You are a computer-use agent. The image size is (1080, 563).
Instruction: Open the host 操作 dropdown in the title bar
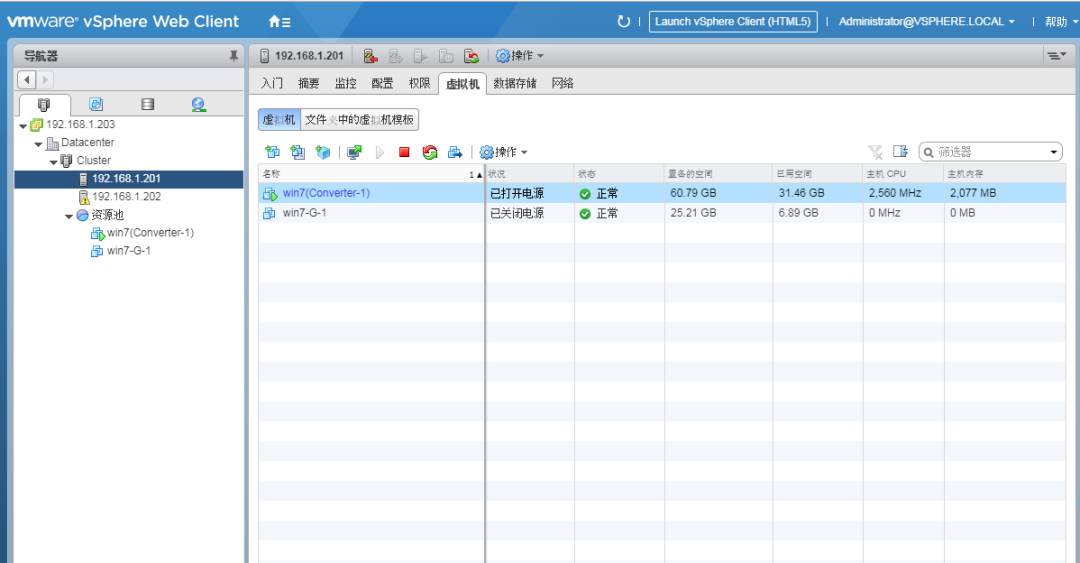click(520, 56)
